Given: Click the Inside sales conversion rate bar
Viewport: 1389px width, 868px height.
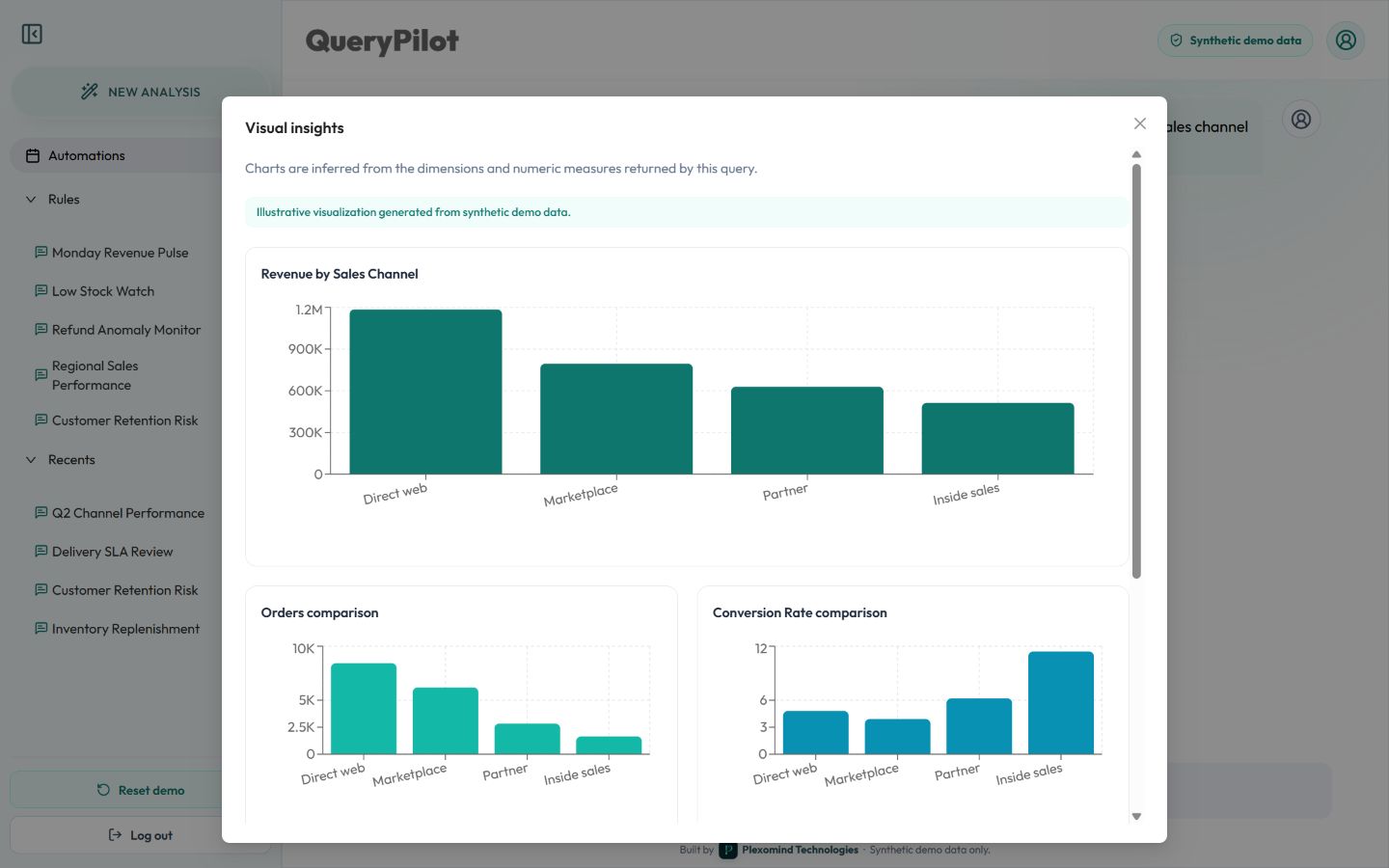Looking at the screenshot, I should coord(1061,703).
